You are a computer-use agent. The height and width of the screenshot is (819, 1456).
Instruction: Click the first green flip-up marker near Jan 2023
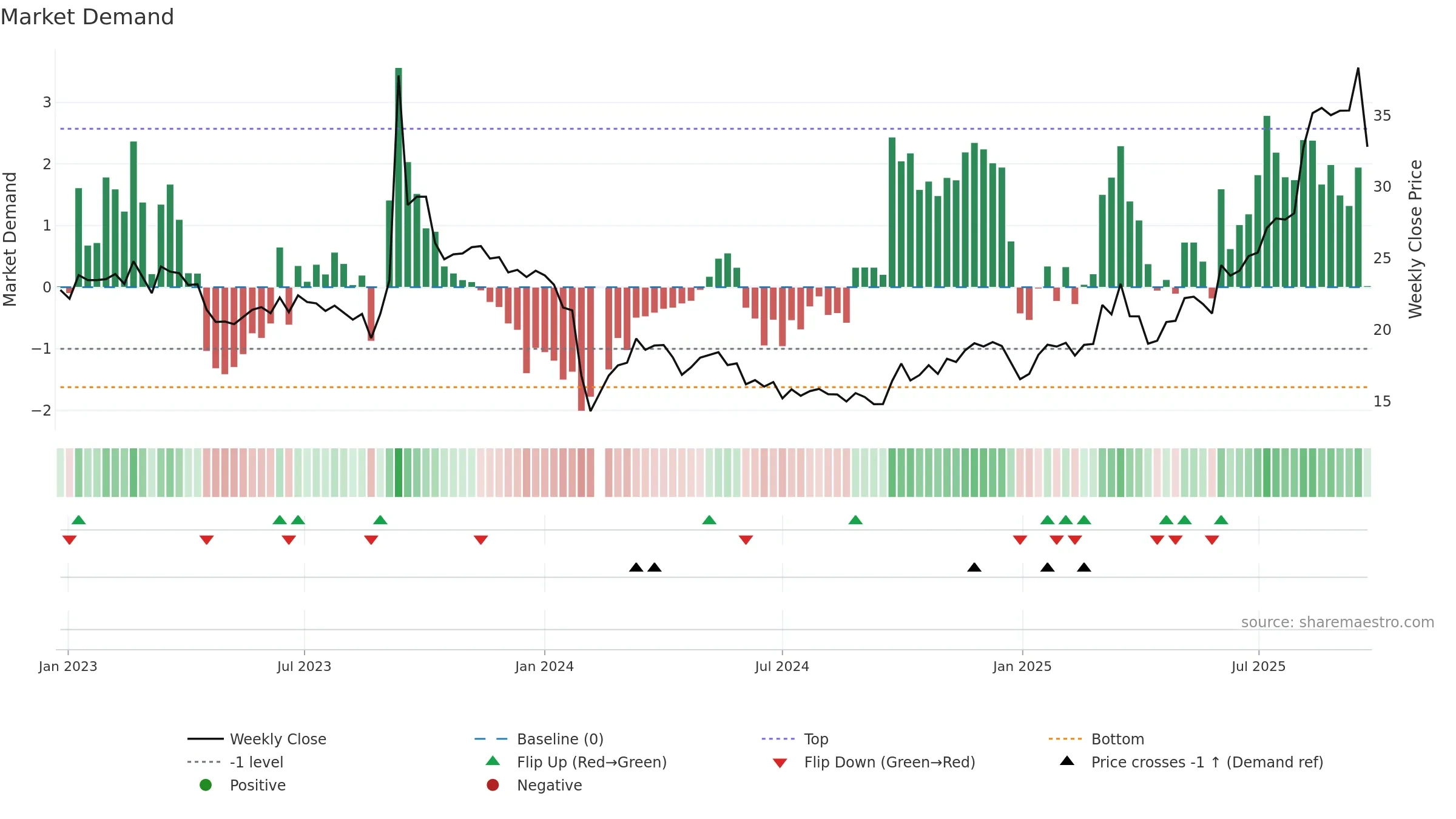point(79,520)
